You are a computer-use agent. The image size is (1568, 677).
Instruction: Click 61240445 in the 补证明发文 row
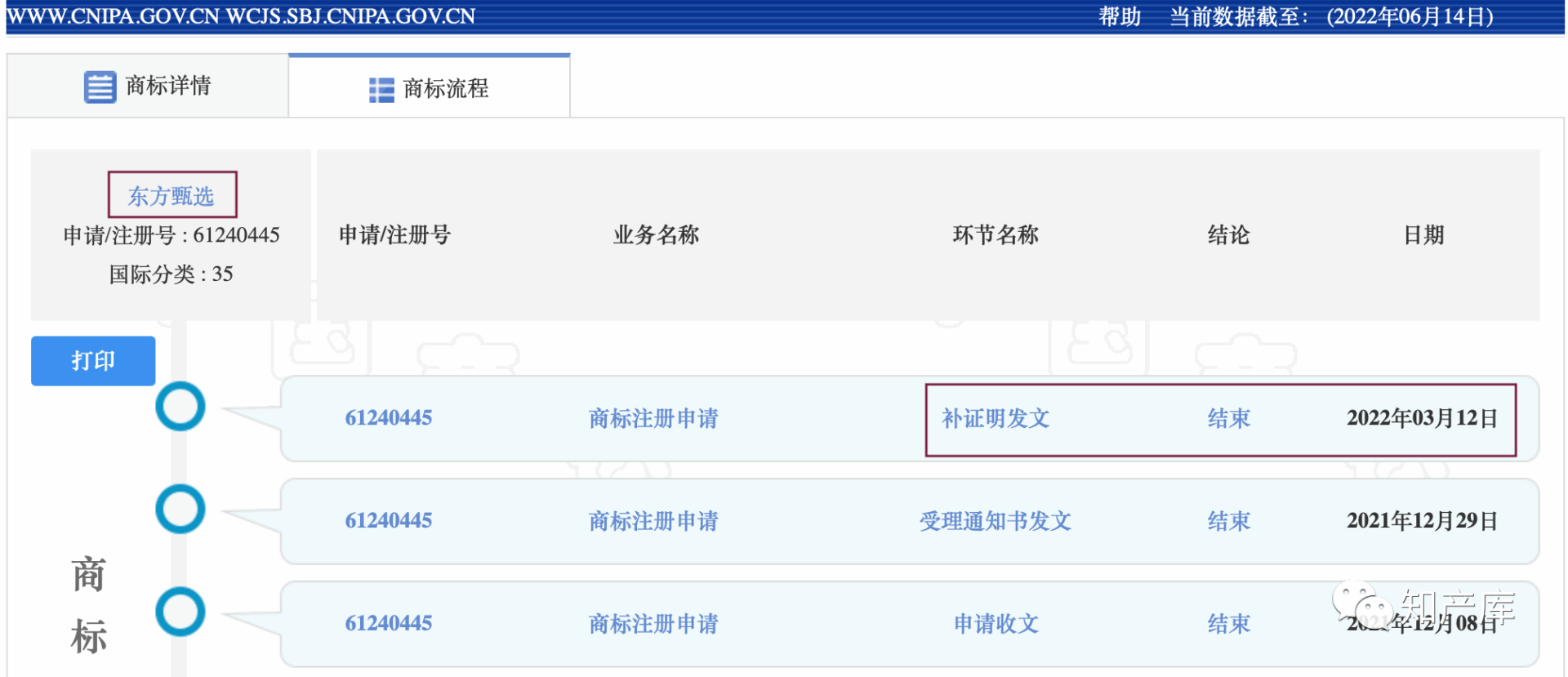pyautogui.click(x=388, y=418)
